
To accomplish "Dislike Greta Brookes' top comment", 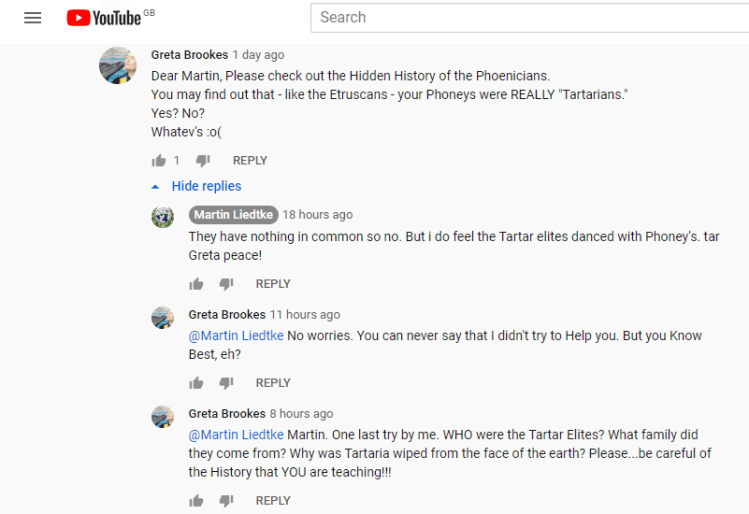I will (203, 160).
